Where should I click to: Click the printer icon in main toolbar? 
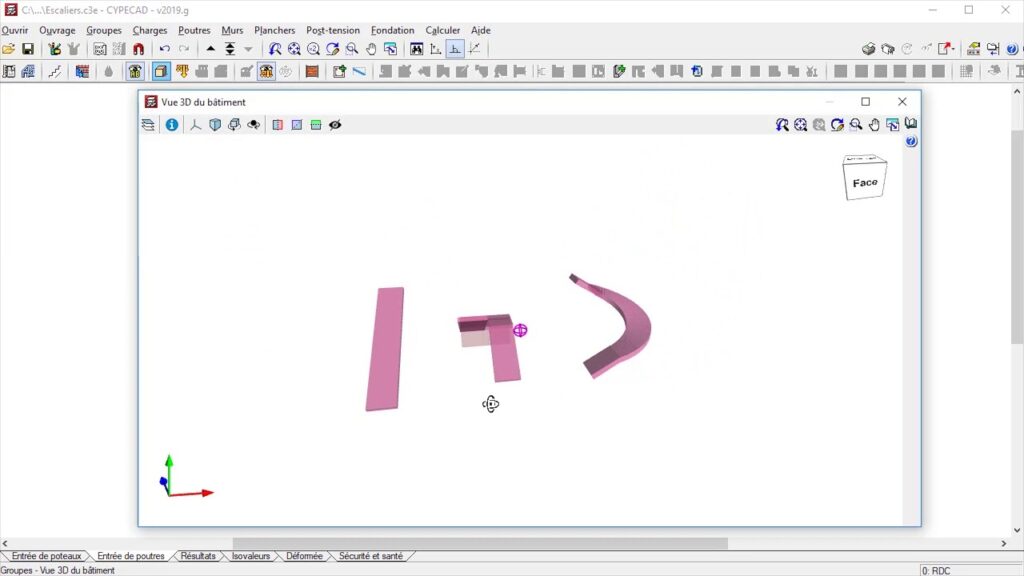(x=869, y=49)
